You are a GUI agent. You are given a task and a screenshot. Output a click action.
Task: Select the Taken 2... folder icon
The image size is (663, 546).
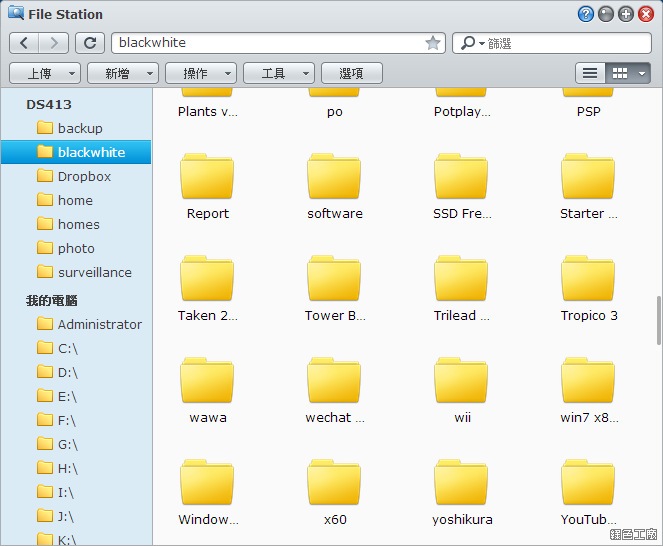(207, 278)
